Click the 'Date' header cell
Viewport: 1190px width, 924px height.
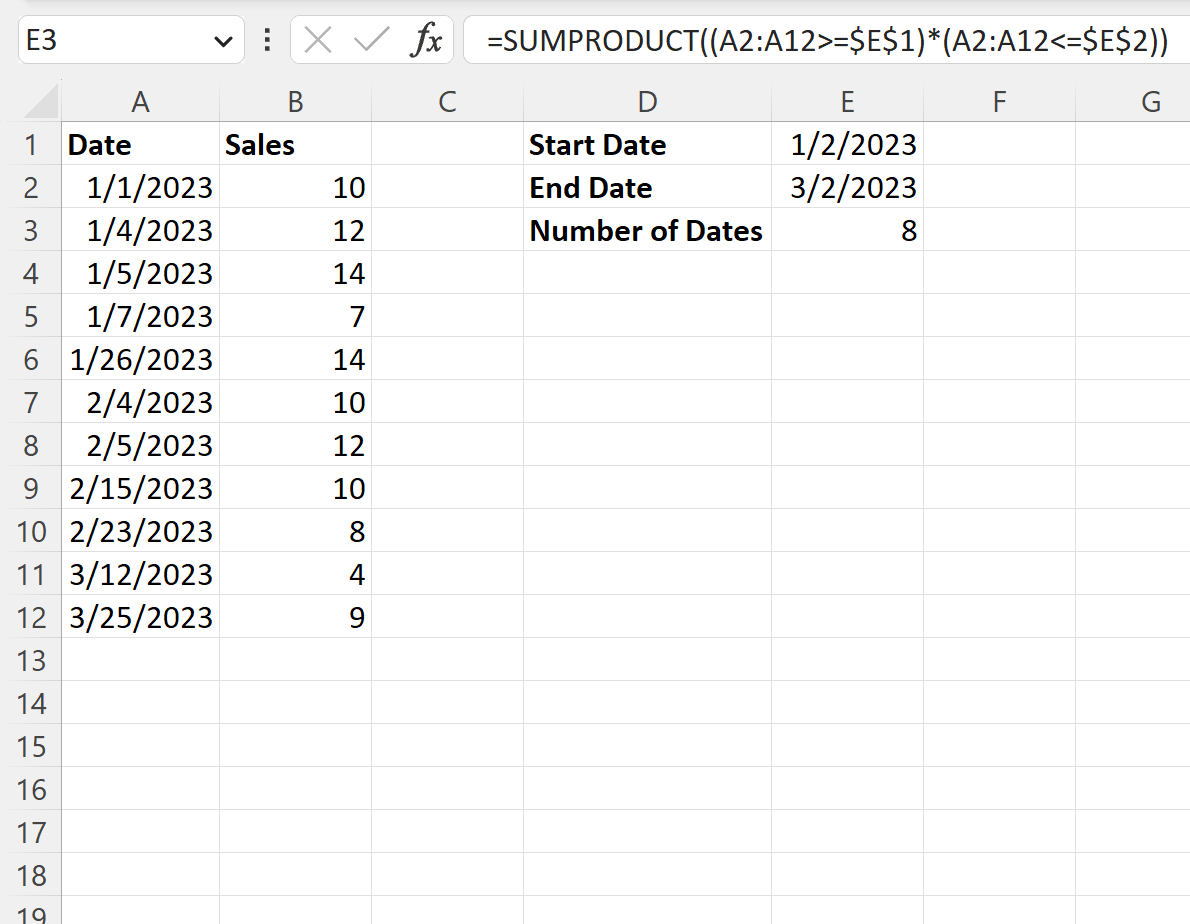[140, 144]
